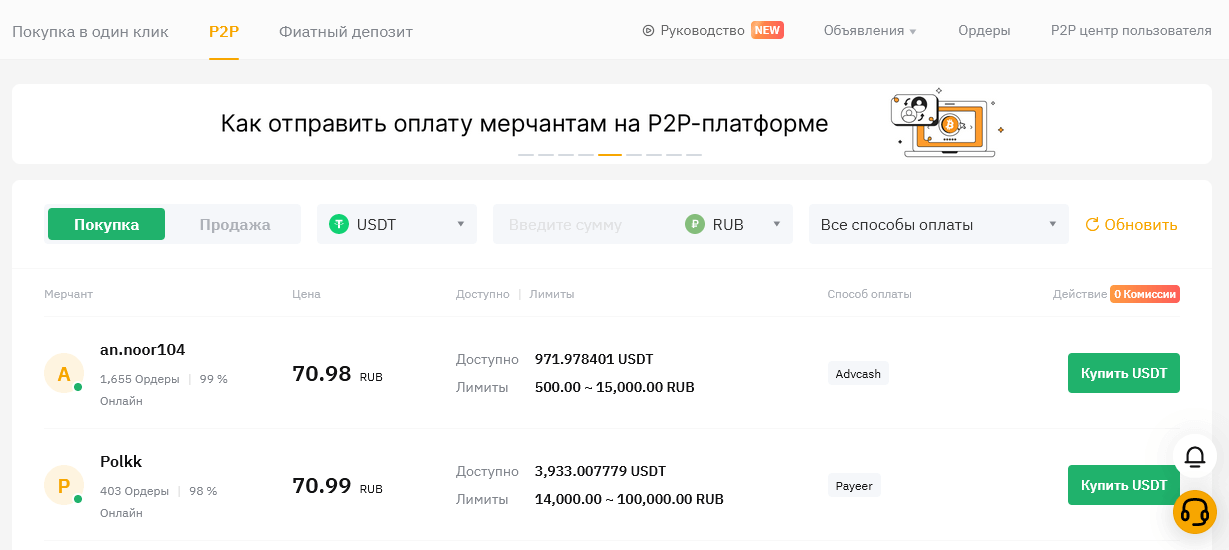Screen dimensions: 1229x550
Task: Click the refresh icon next to Обновить
Action: coord(1092,225)
